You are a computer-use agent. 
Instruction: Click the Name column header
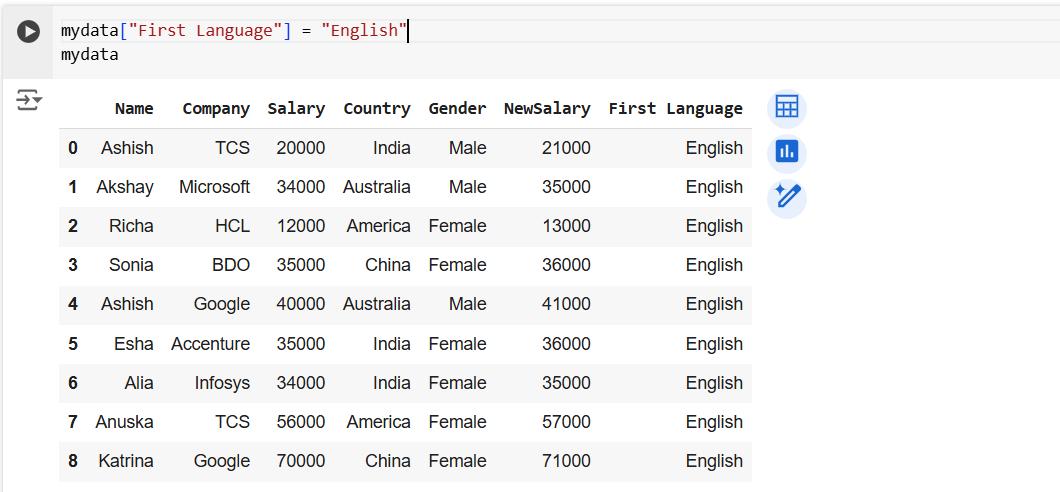click(x=134, y=108)
